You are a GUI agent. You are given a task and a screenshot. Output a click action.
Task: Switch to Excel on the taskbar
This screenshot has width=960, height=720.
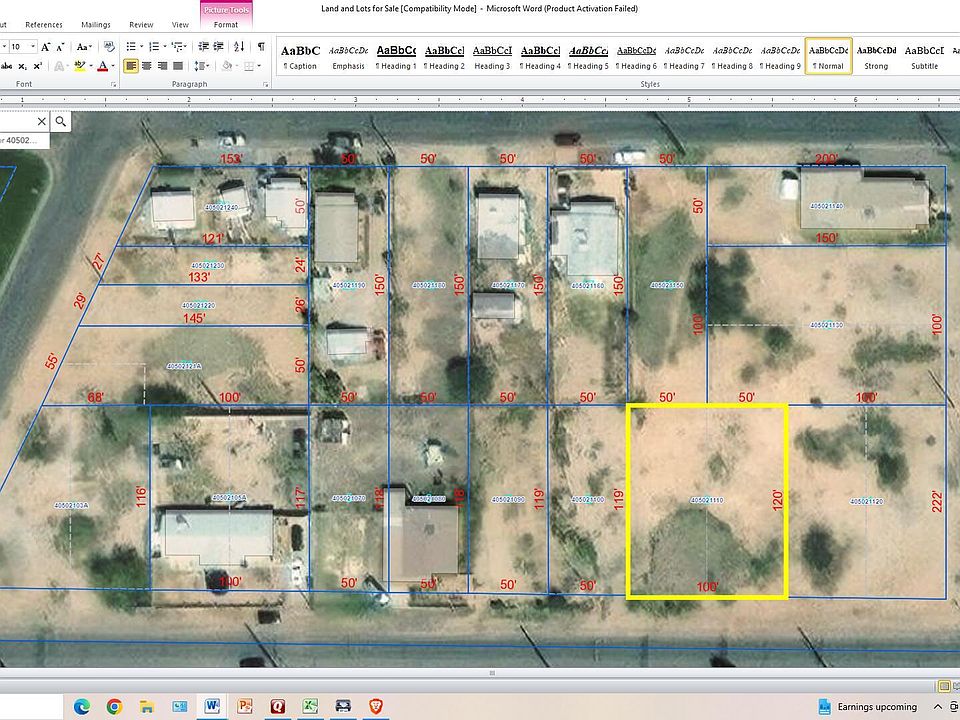(x=310, y=707)
